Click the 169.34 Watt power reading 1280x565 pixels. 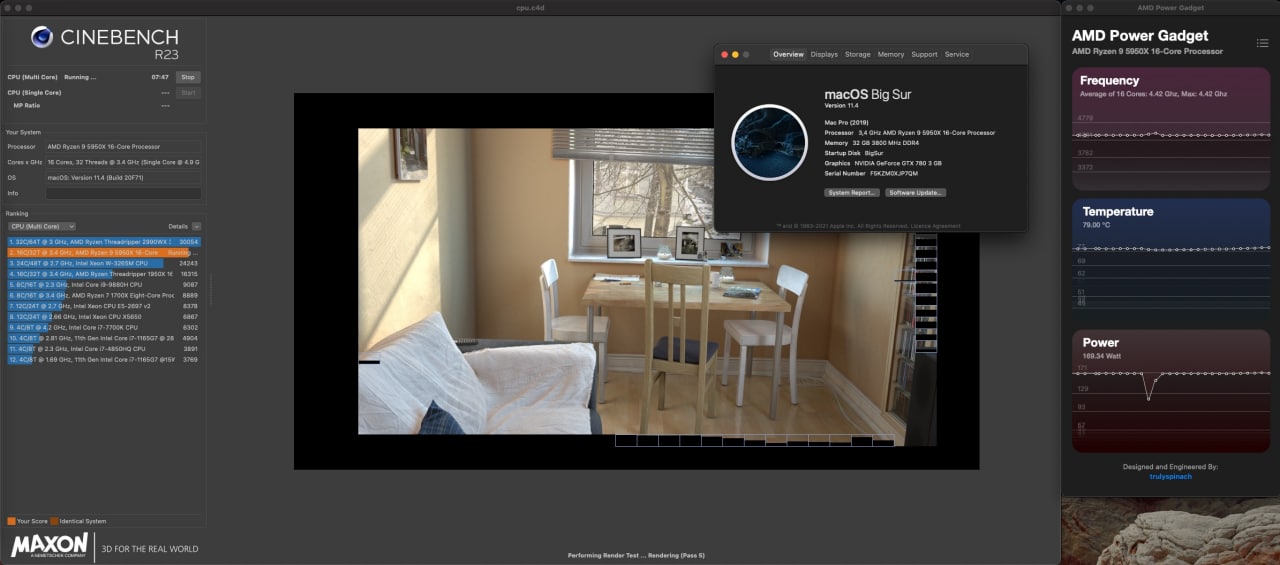1101,355
